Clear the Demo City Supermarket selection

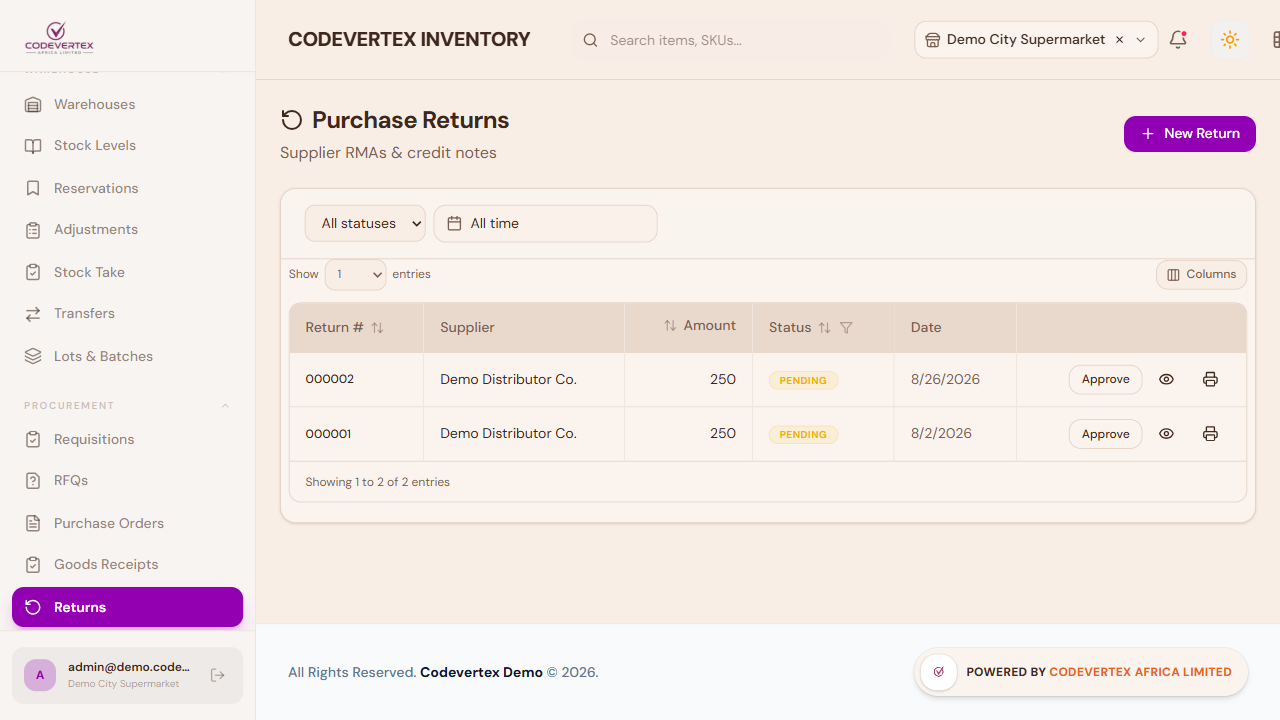(x=1120, y=40)
